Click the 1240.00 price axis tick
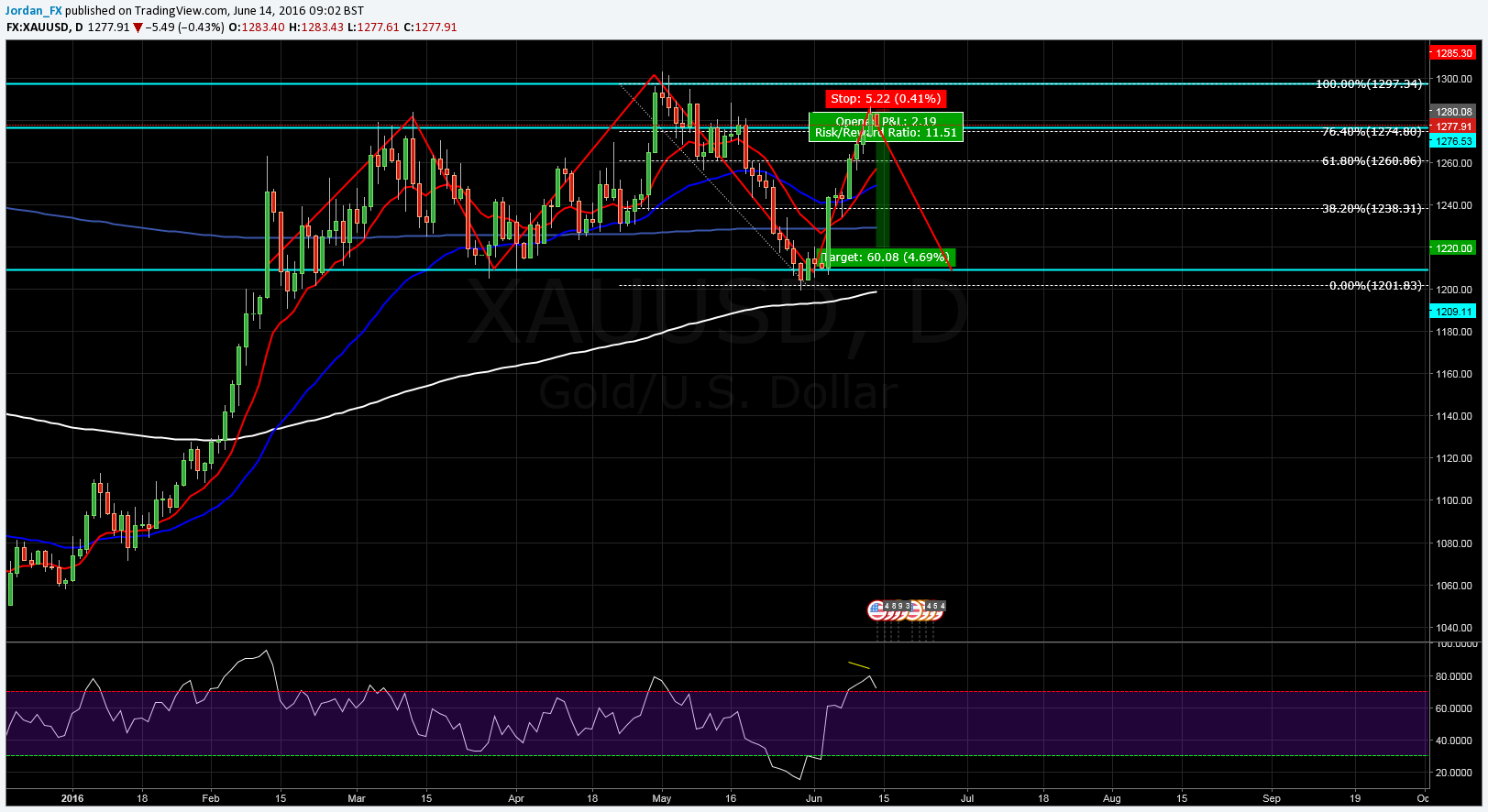 tap(1454, 205)
